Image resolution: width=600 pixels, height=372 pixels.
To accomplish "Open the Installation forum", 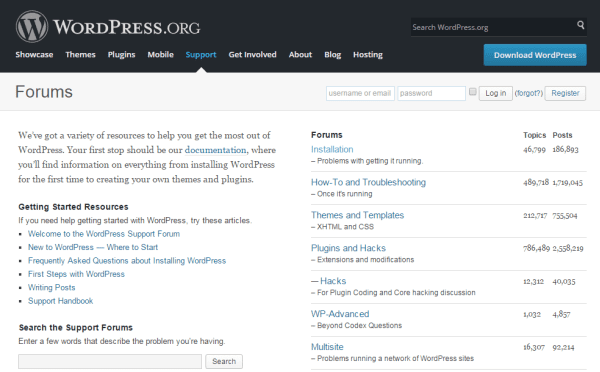I will pos(332,149).
